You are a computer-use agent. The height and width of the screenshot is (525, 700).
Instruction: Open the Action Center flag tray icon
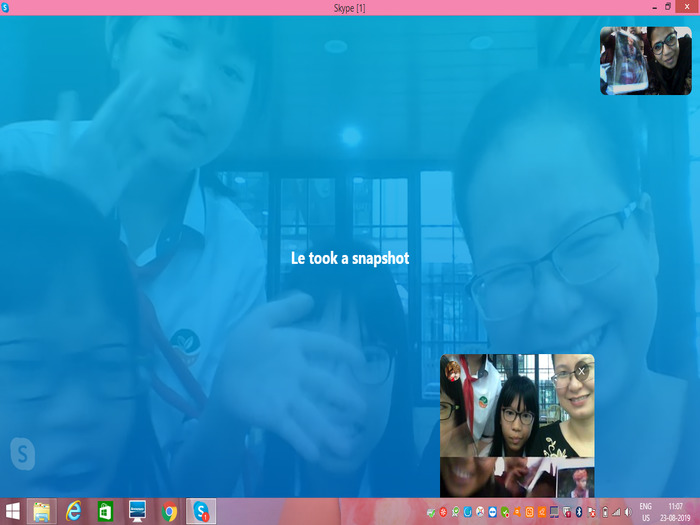[592, 512]
